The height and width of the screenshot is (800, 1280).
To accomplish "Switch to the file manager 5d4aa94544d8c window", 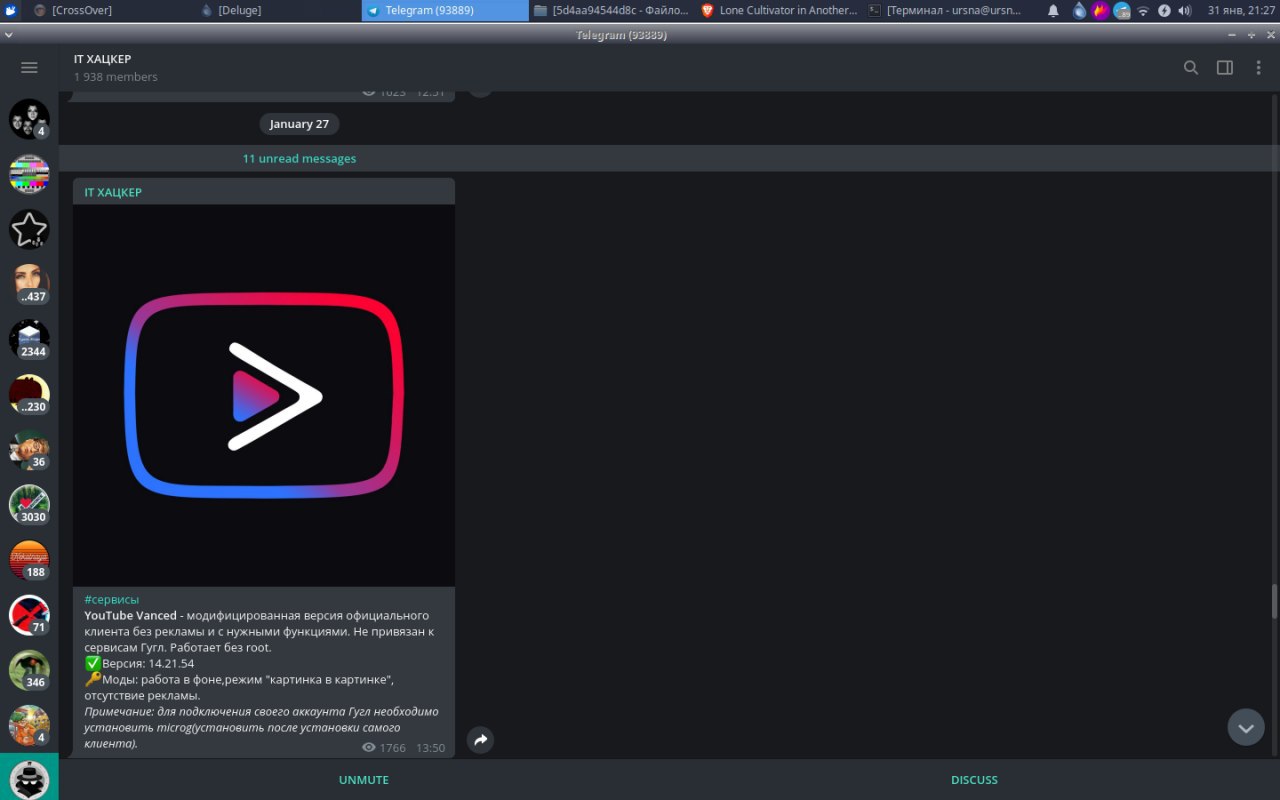I will click(612, 10).
